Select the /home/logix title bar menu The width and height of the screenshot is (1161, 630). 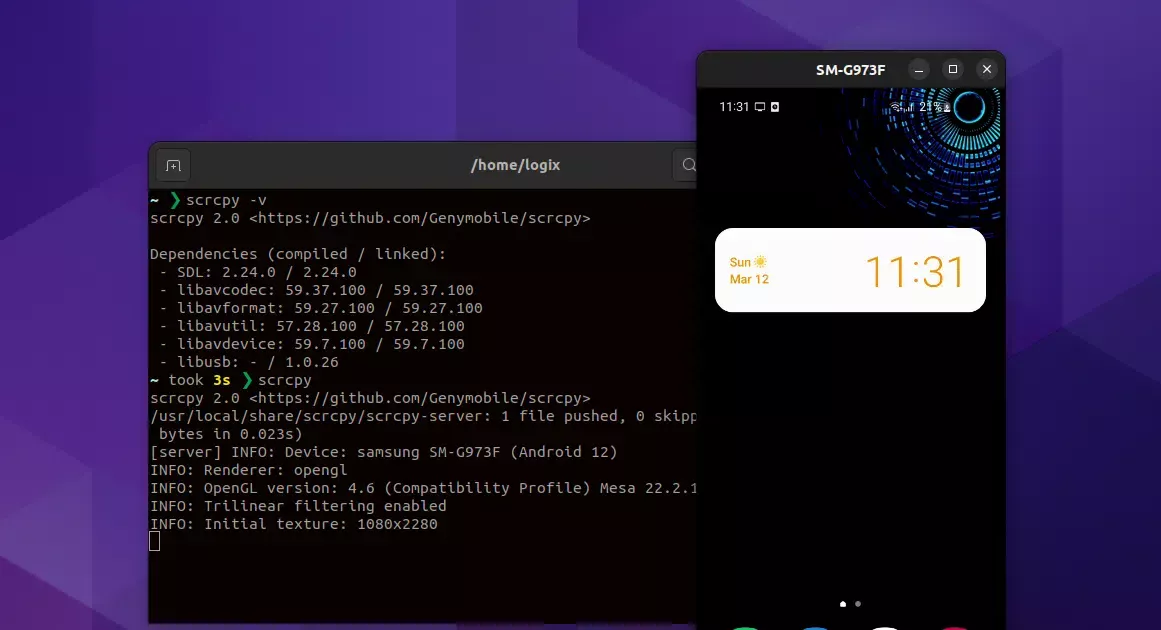pos(516,165)
